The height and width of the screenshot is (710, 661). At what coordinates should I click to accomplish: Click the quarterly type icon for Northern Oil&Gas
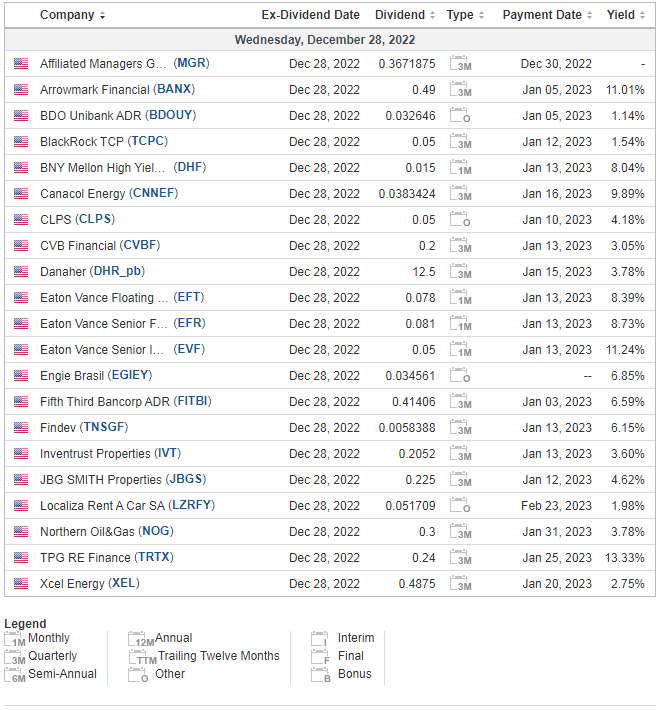pyautogui.click(x=460, y=532)
